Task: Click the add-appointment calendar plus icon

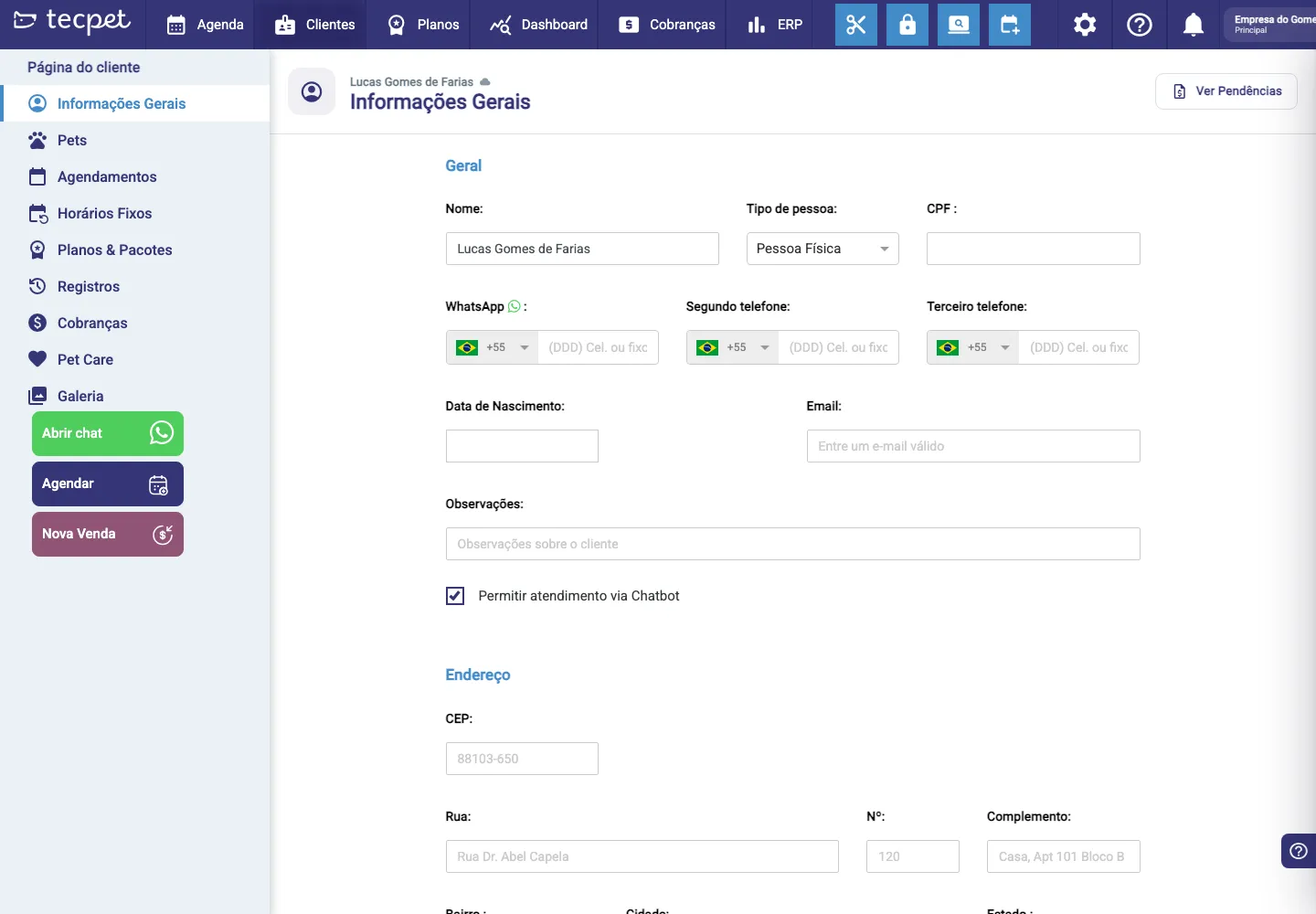Action: (1010, 25)
